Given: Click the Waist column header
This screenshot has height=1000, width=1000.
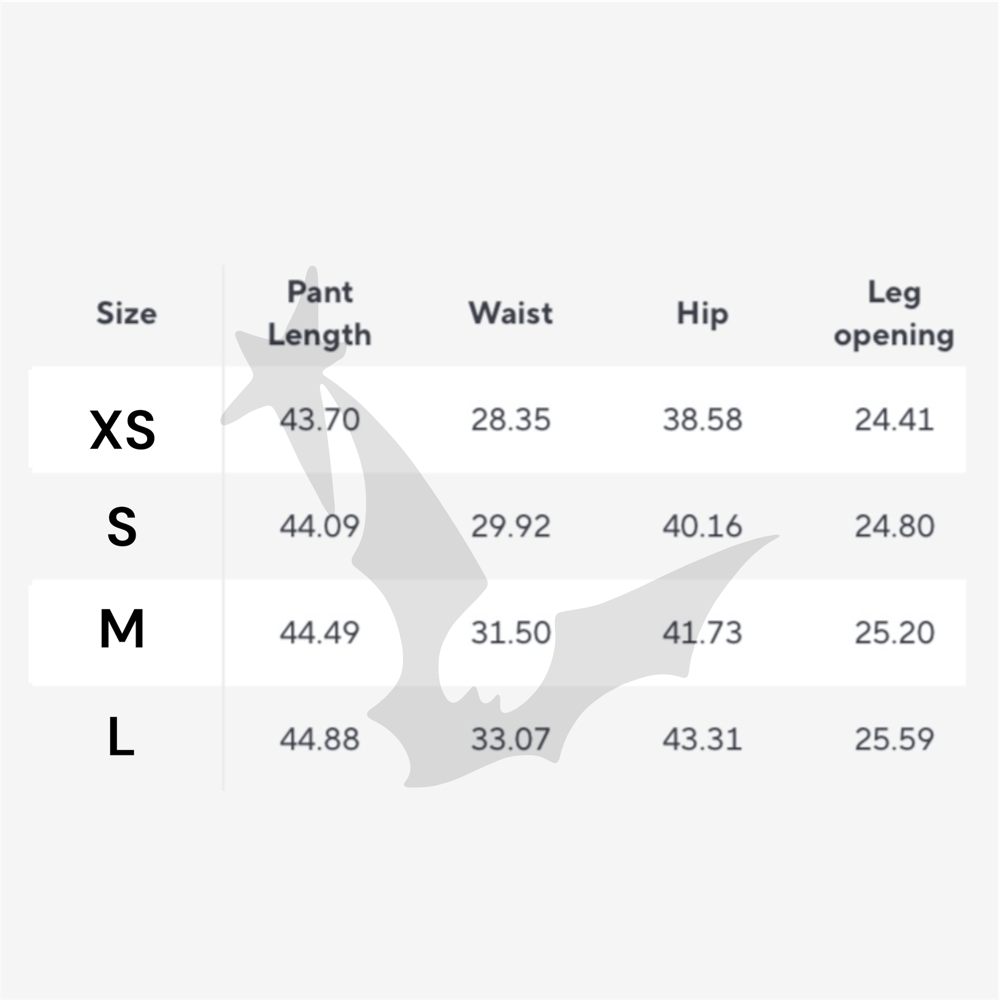Looking at the screenshot, I should (510, 313).
